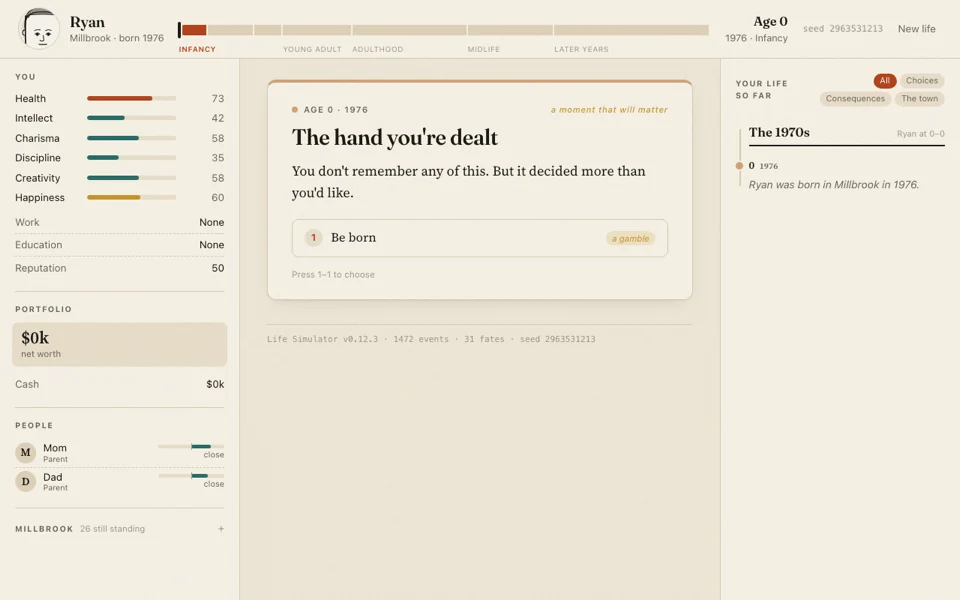960x600 pixels.
Task: Click 'The 1970s' decade heading
Action: pos(779,132)
